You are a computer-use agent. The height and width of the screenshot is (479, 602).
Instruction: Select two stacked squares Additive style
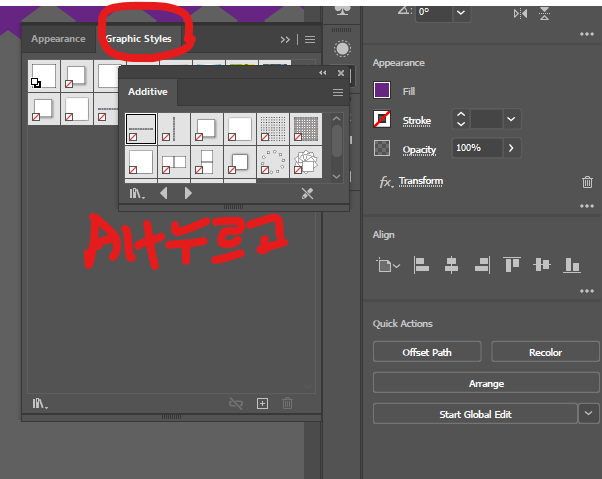pyautogui.click(x=207, y=162)
